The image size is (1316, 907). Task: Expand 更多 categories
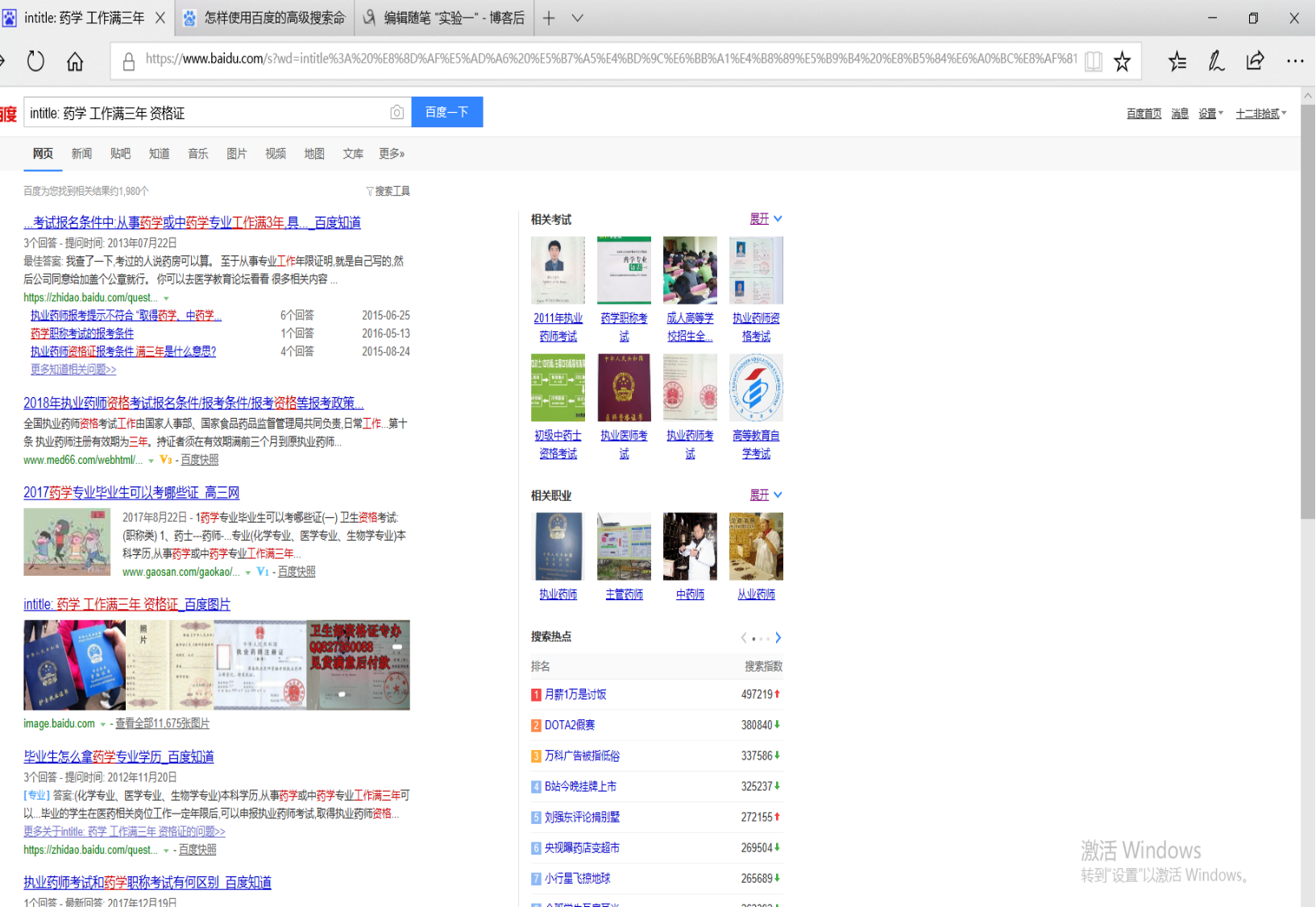tap(392, 154)
